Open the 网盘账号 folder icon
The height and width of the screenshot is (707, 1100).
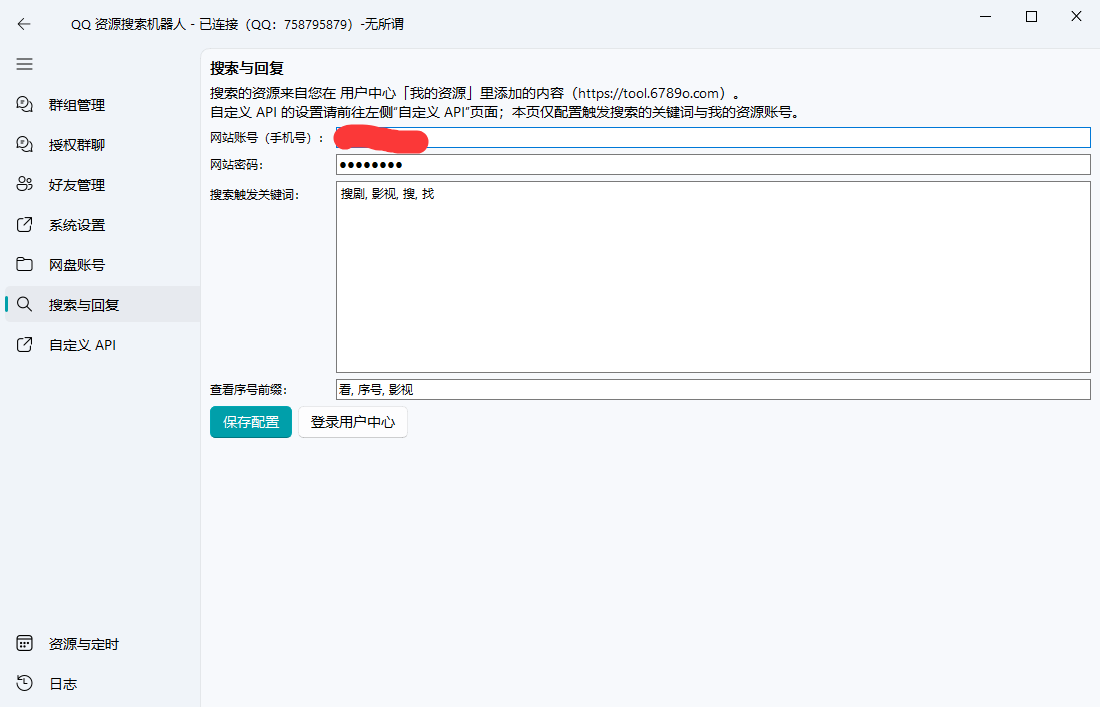click(24, 264)
